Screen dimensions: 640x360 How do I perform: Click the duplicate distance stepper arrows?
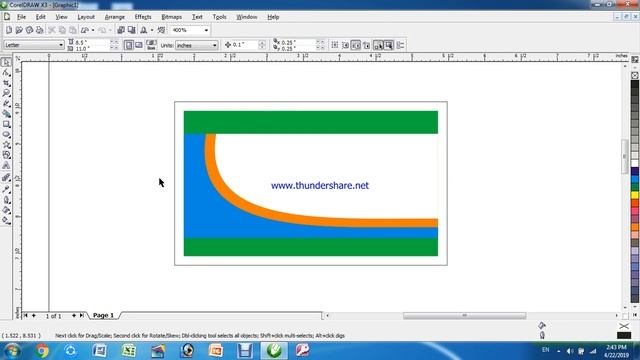[320, 45]
